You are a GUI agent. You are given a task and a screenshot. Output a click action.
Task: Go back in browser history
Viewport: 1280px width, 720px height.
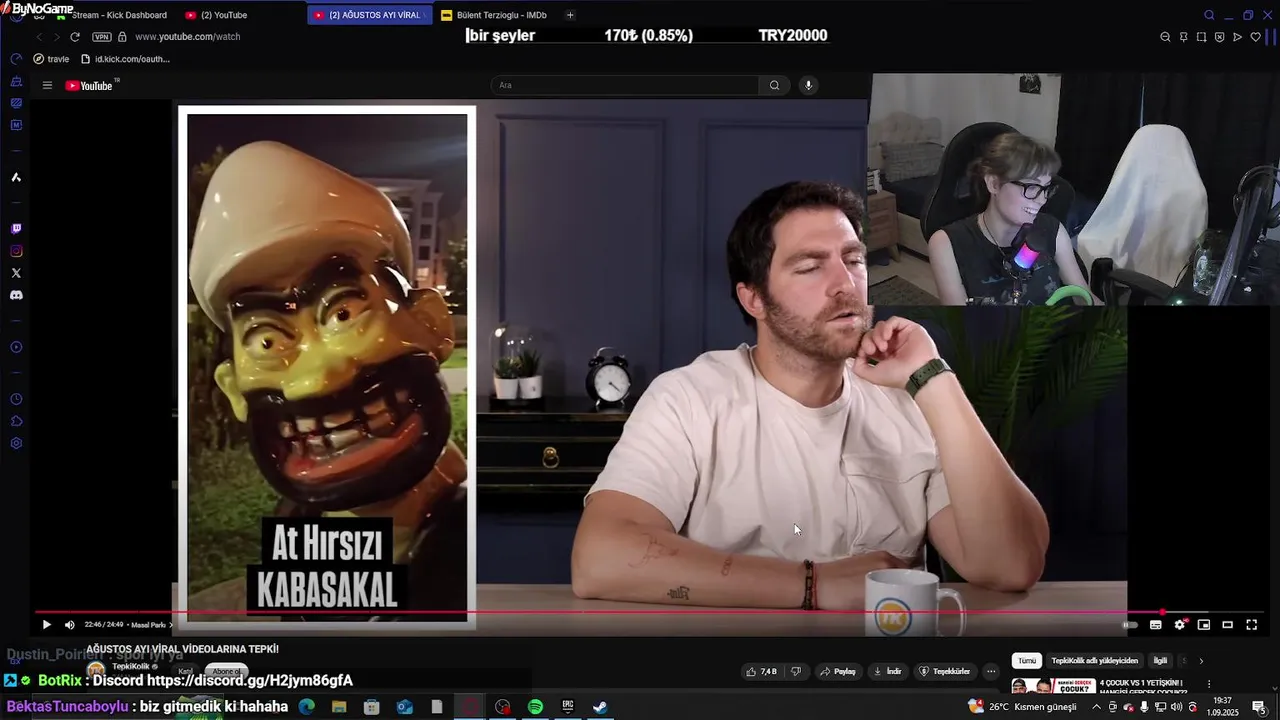pyautogui.click(x=39, y=37)
